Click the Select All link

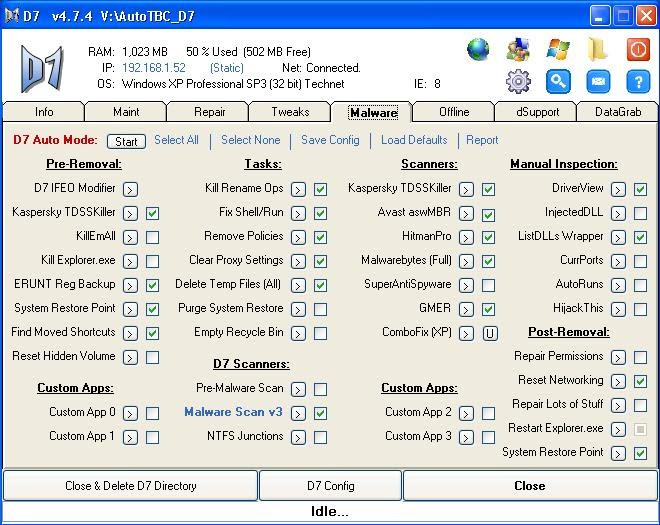176,140
